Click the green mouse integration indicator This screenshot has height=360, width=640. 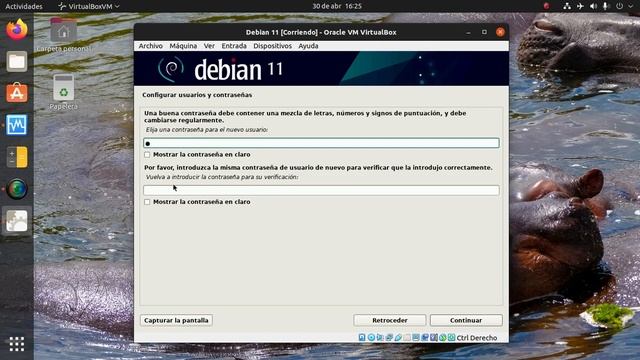(x=443, y=338)
